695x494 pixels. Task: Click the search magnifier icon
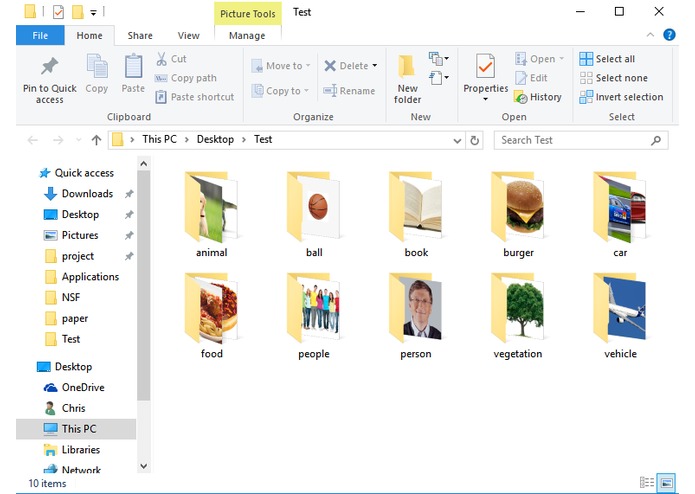(656, 140)
